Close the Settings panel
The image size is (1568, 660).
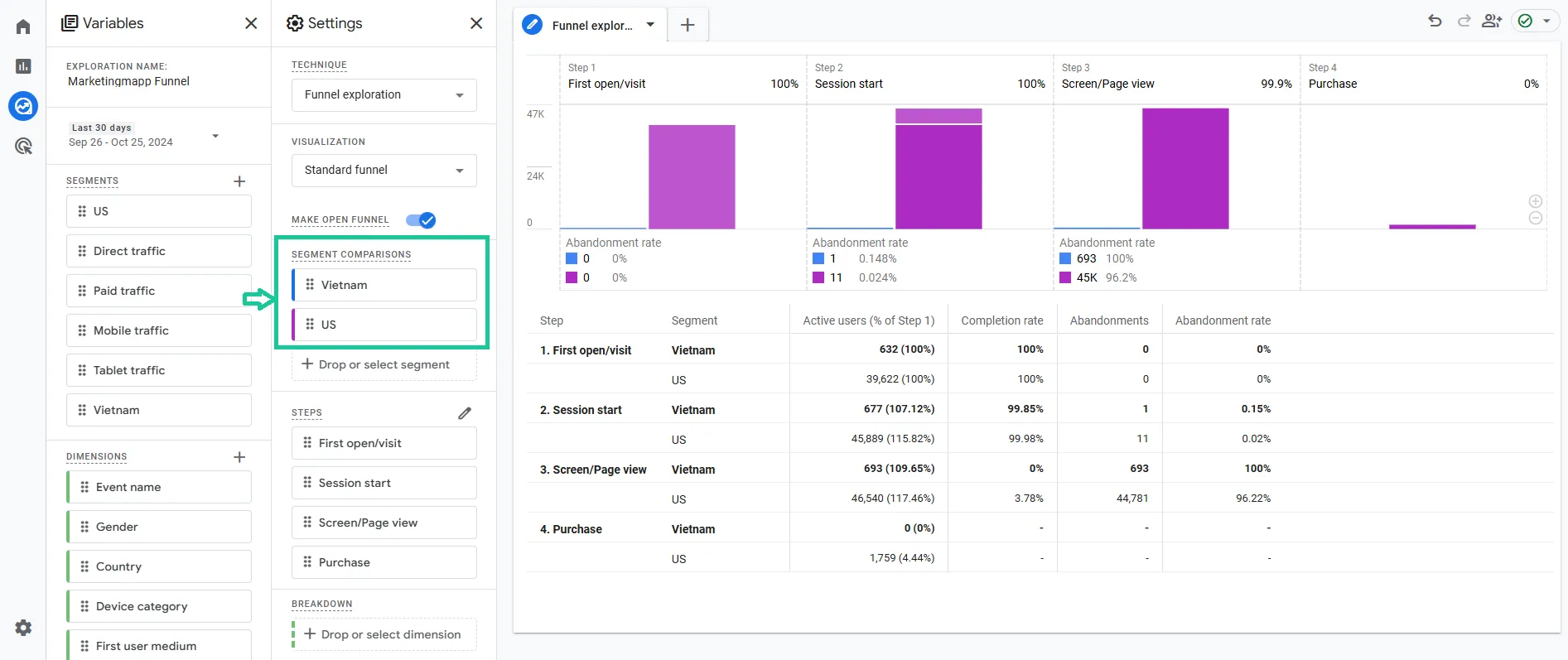coord(476,23)
